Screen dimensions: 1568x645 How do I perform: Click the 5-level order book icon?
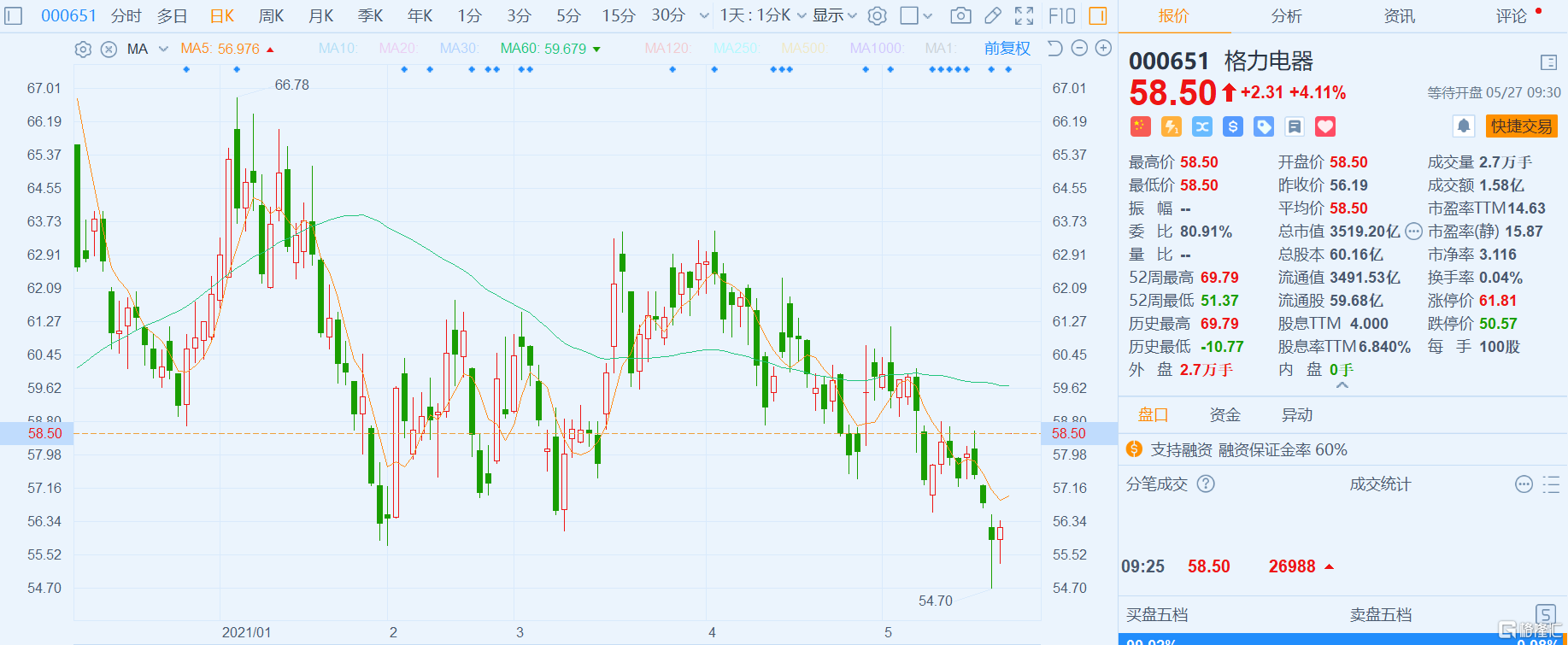1545,613
